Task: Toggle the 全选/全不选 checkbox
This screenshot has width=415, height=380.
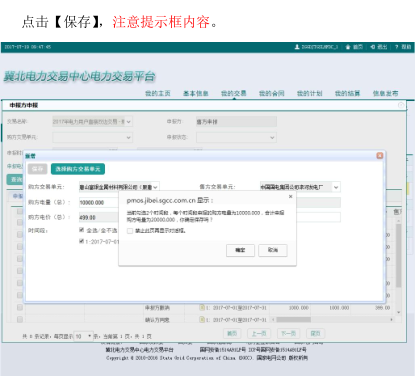Action: click(81, 230)
